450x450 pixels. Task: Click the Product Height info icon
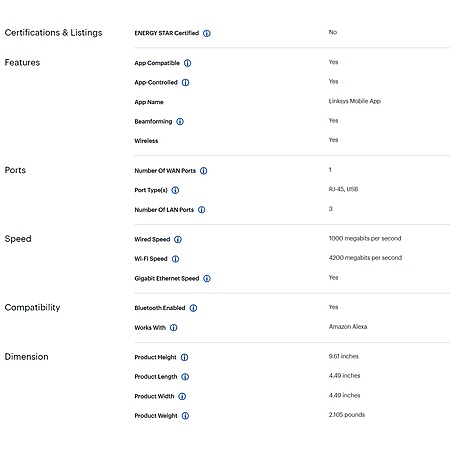(184, 357)
